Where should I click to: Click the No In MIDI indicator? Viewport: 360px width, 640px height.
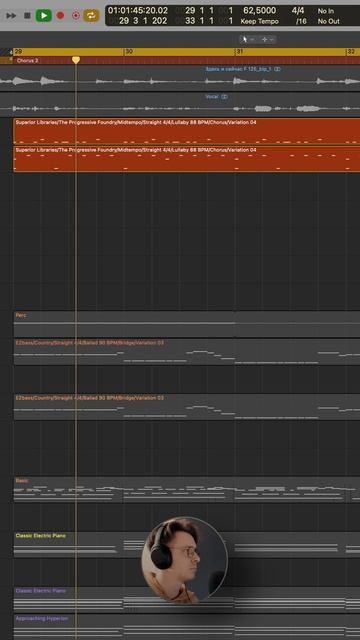[326, 11]
